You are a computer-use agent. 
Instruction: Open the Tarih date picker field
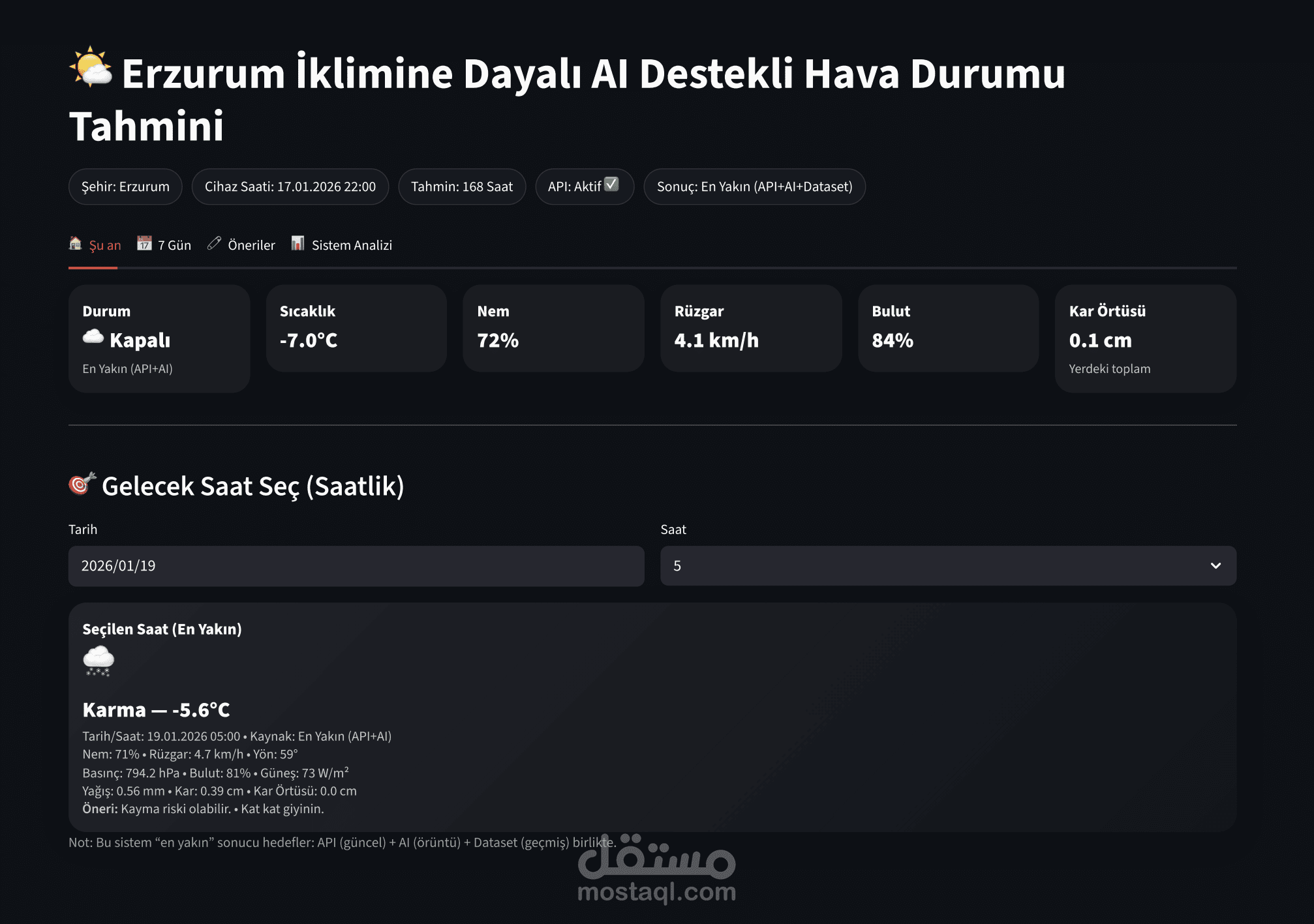pyautogui.click(x=356, y=566)
